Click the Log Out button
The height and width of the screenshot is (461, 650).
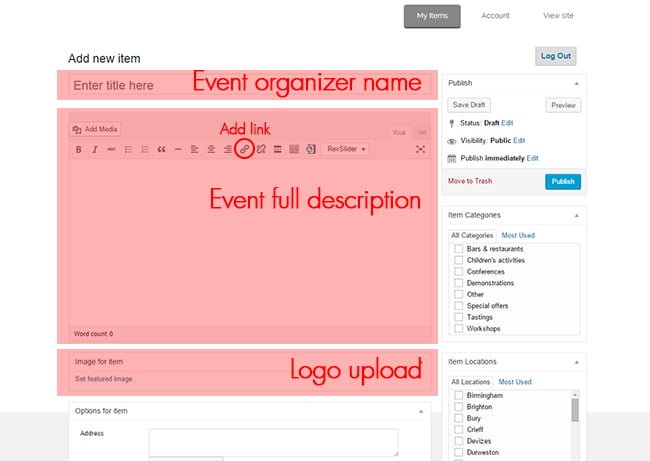[x=555, y=56]
